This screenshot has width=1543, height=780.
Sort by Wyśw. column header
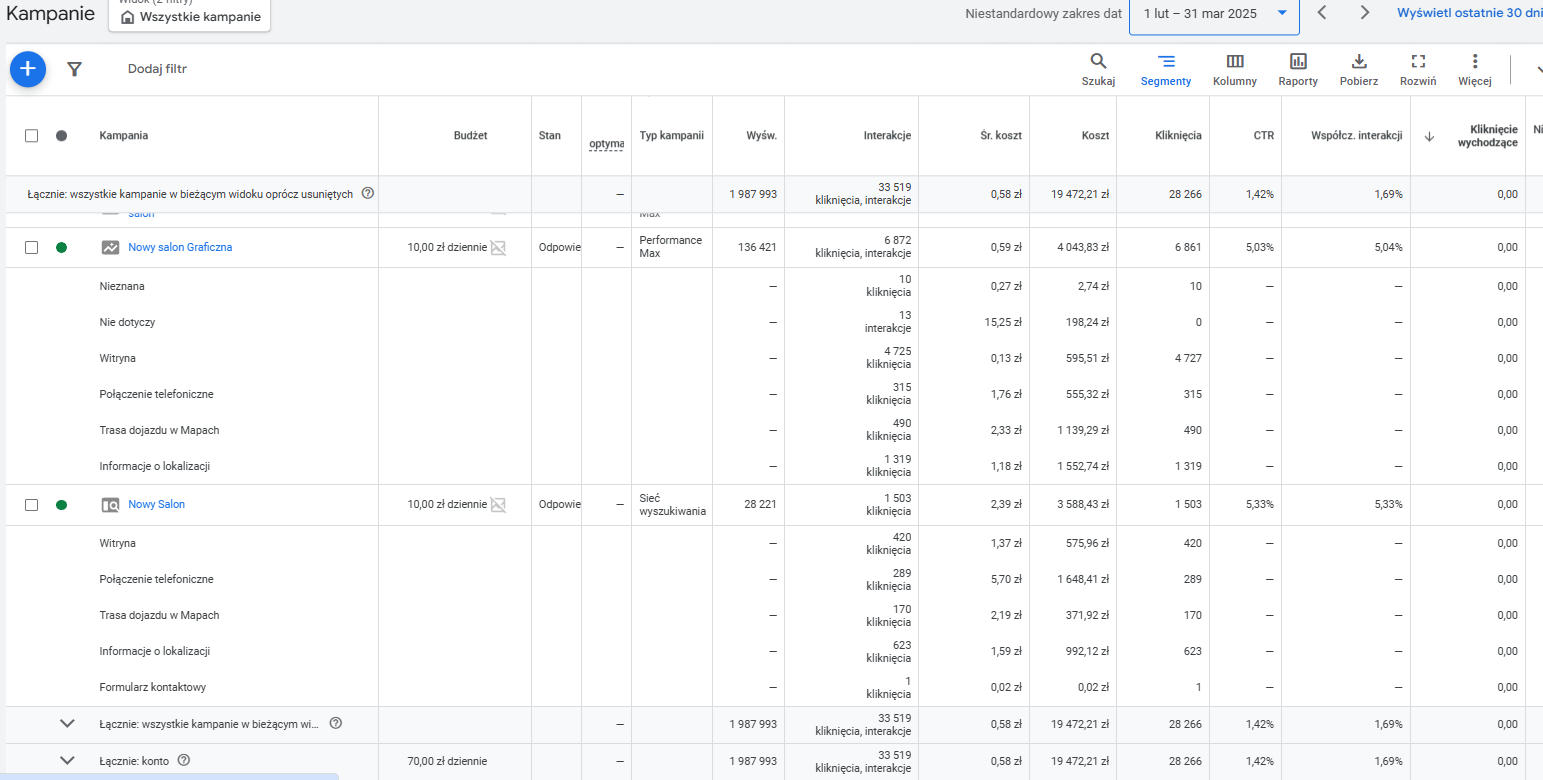point(761,136)
